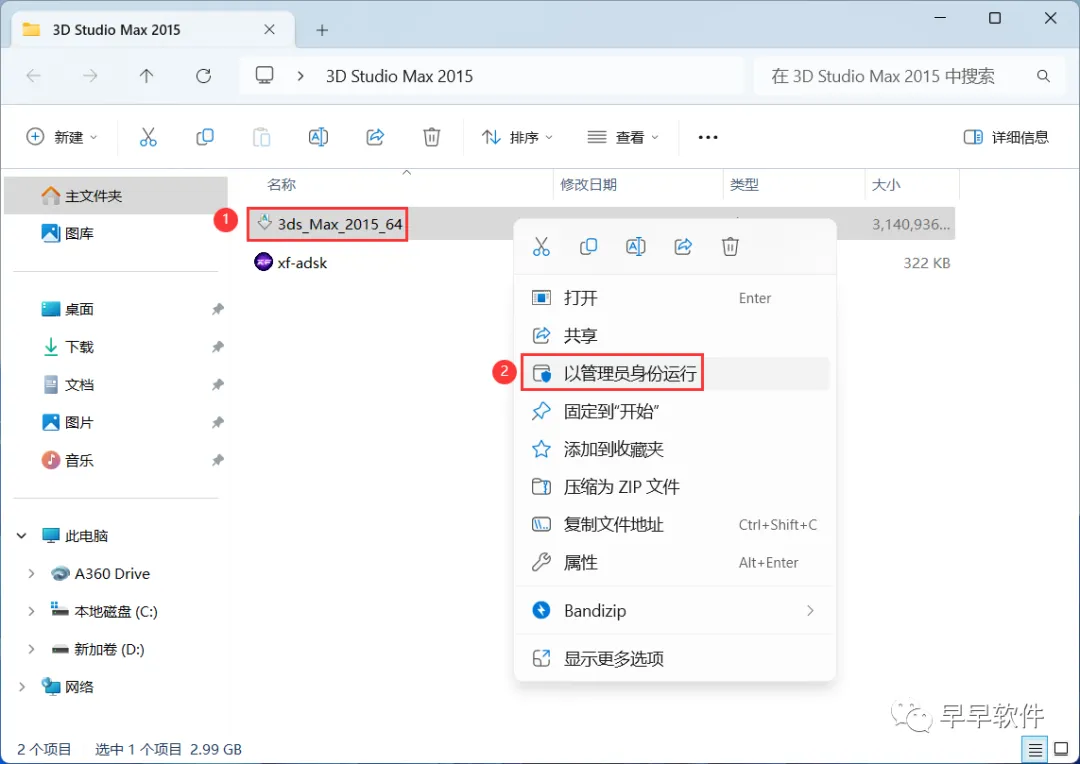This screenshot has width=1080, height=764.
Task: Open the 排序 sort dropdown
Action: (x=517, y=137)
